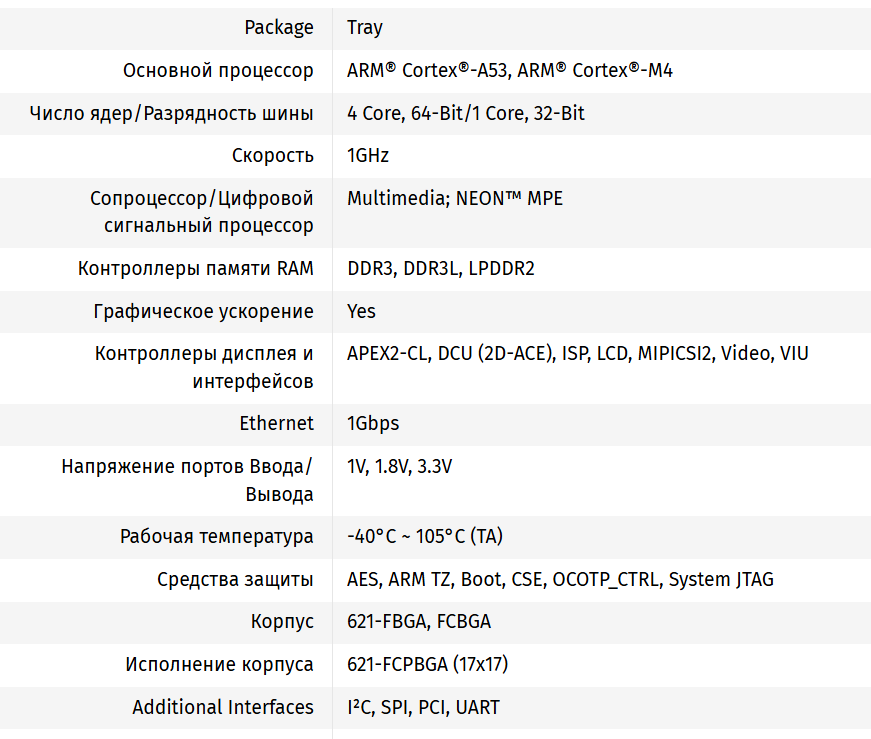The image size is (871, 739).
Task: Click the Контроллеры памяти RAM label
Action: tap(196, 269)
